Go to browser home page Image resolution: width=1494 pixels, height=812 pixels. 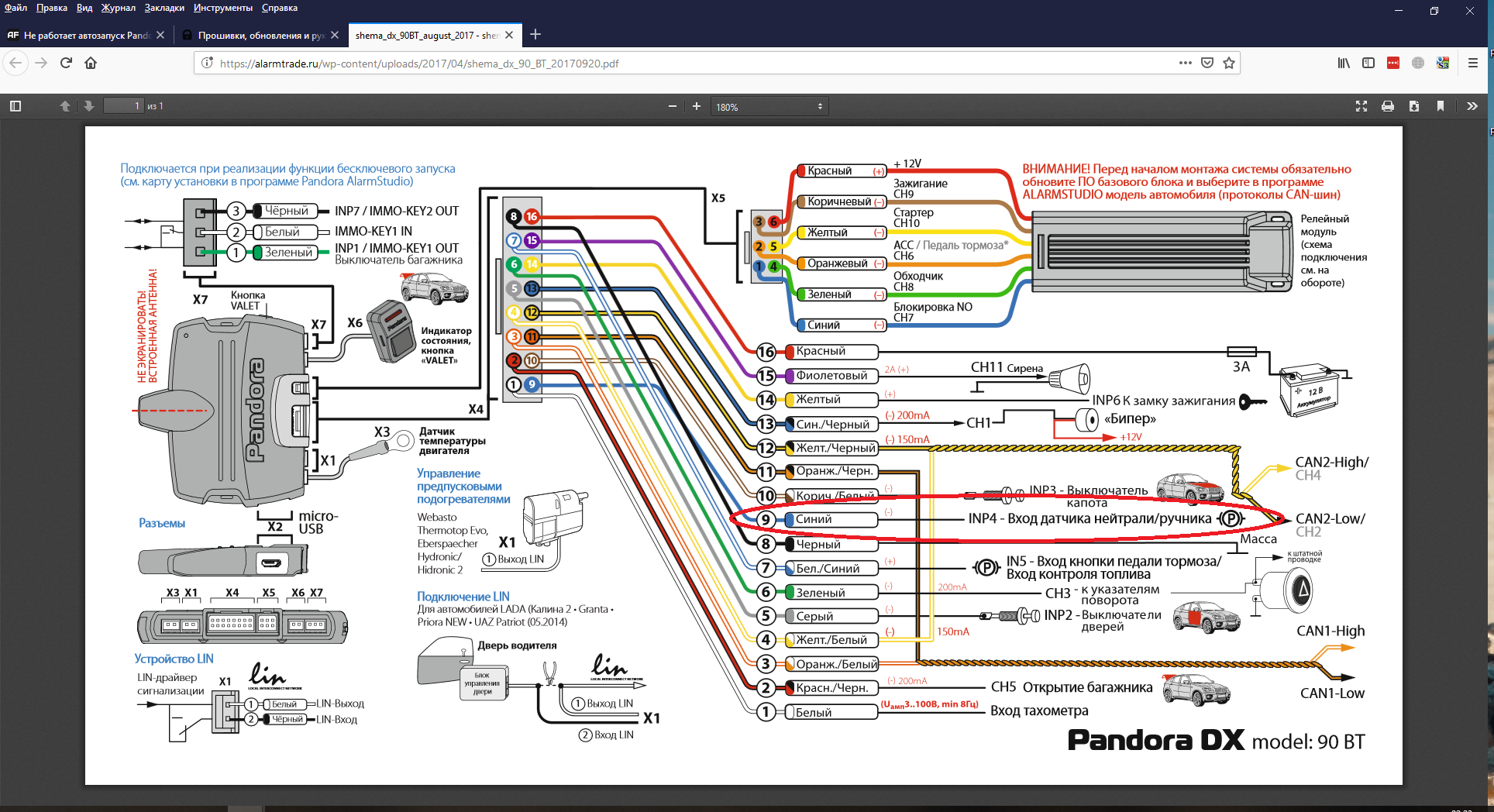91,63
